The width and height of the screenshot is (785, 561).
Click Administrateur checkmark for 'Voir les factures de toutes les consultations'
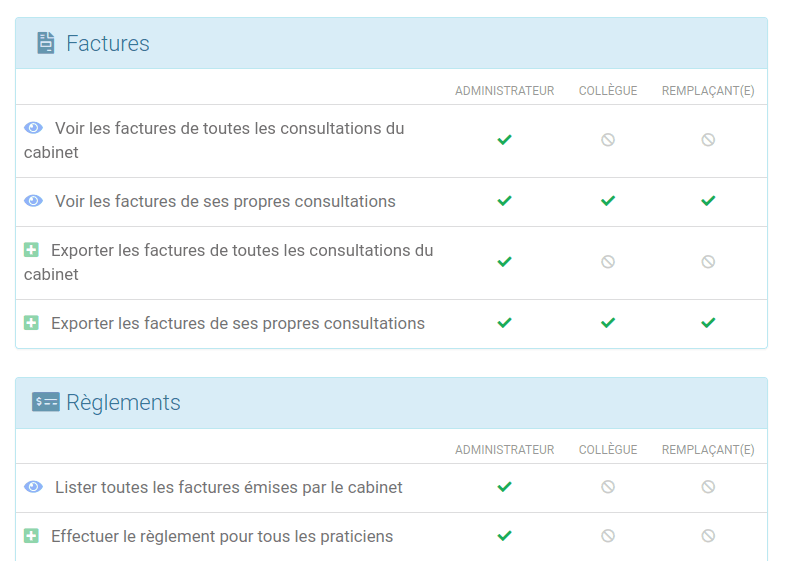(x=505, y=140)
